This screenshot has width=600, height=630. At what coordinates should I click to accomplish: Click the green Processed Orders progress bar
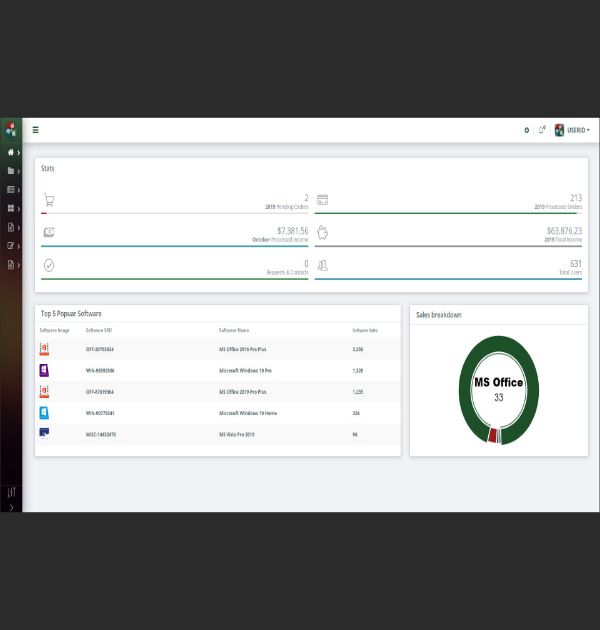pyautogui.click(x=445, y=213)
